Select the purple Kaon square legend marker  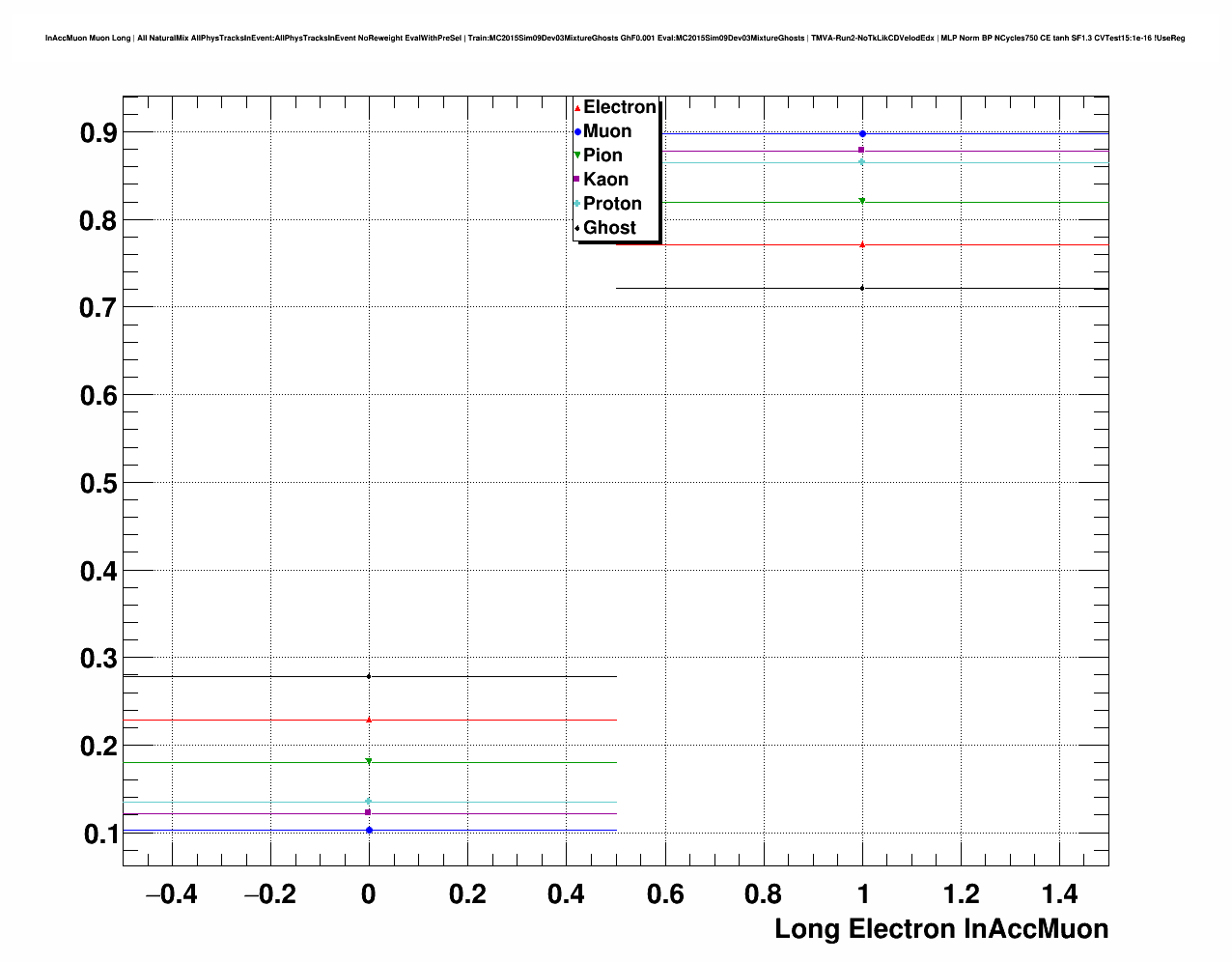(577, 180)
